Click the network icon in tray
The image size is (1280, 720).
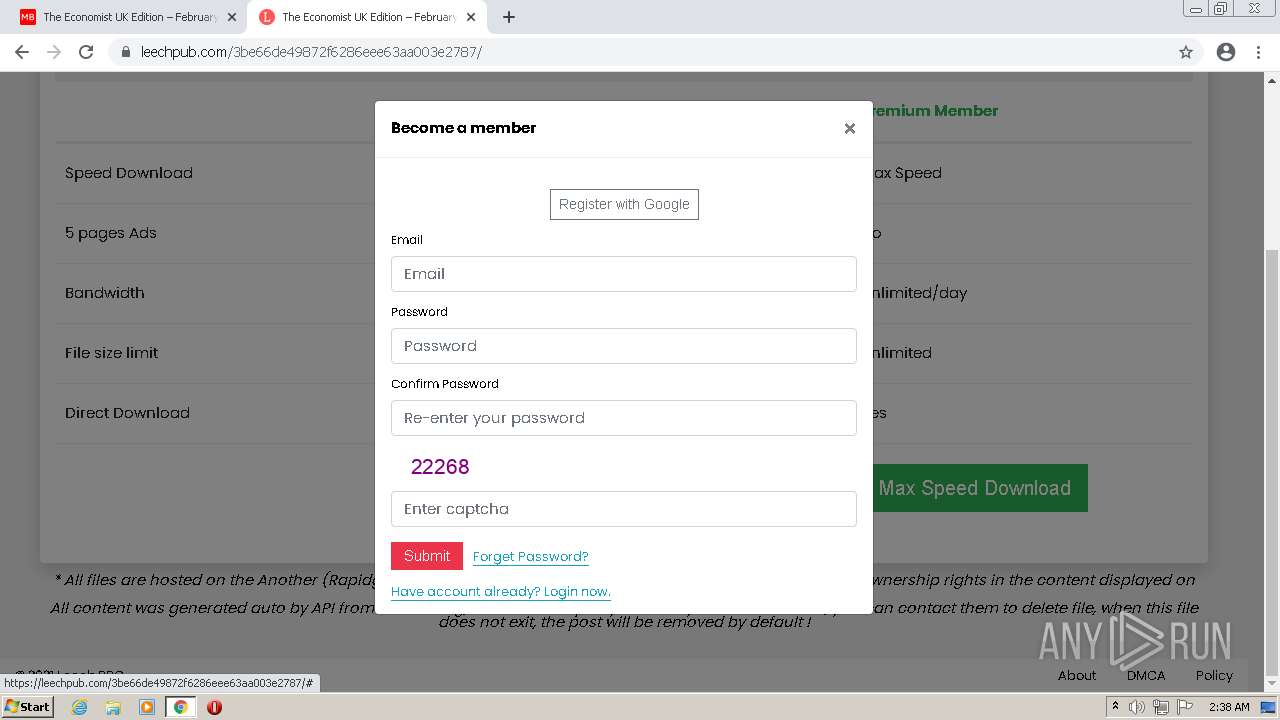point(1161,707)
